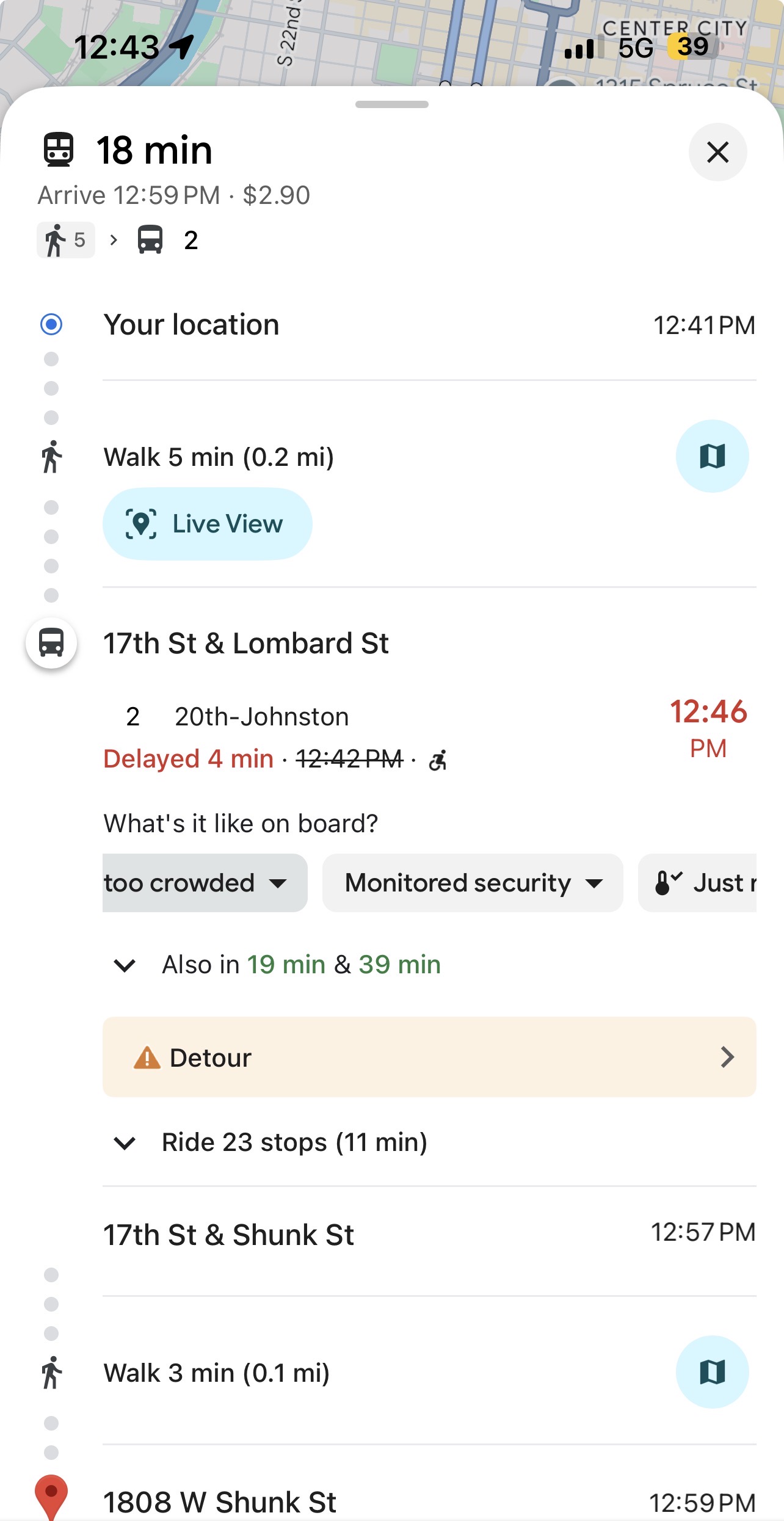Start Live View walking navigation

[207, 524]
